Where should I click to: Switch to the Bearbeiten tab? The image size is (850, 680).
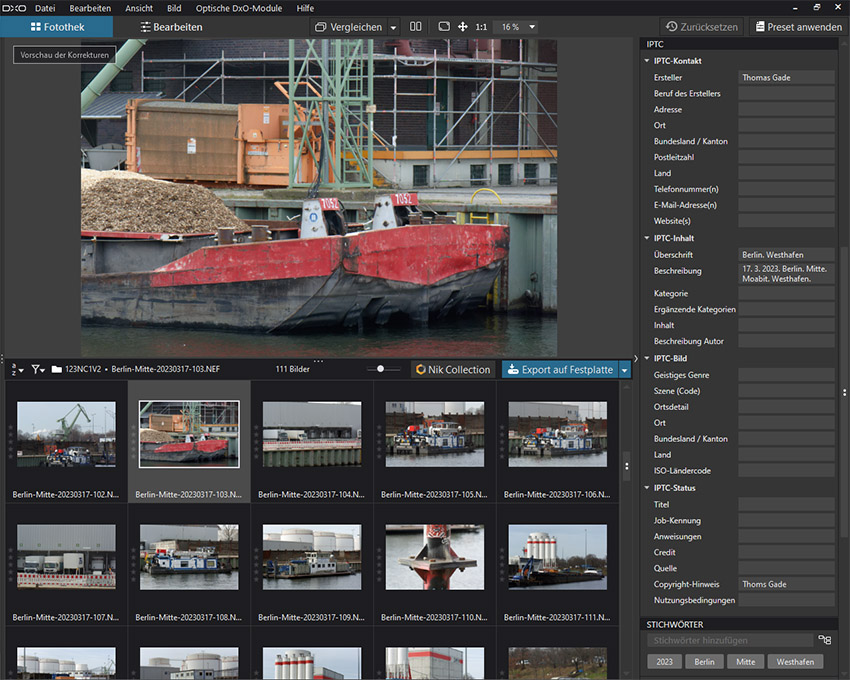[171, 27]
